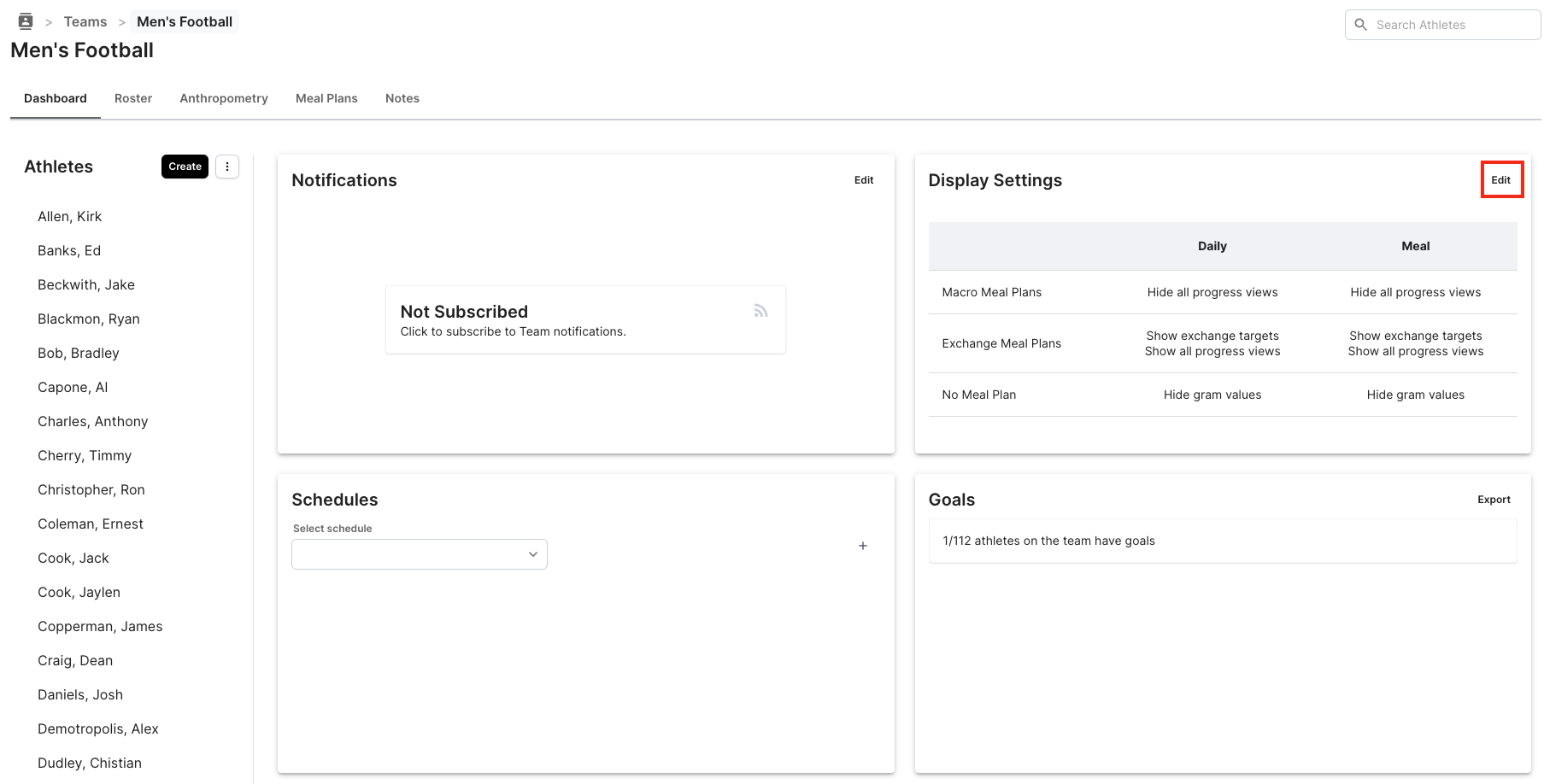The image size is (1550, 784).
Task: Select the Dashboard tab
Action: (55, 98)
